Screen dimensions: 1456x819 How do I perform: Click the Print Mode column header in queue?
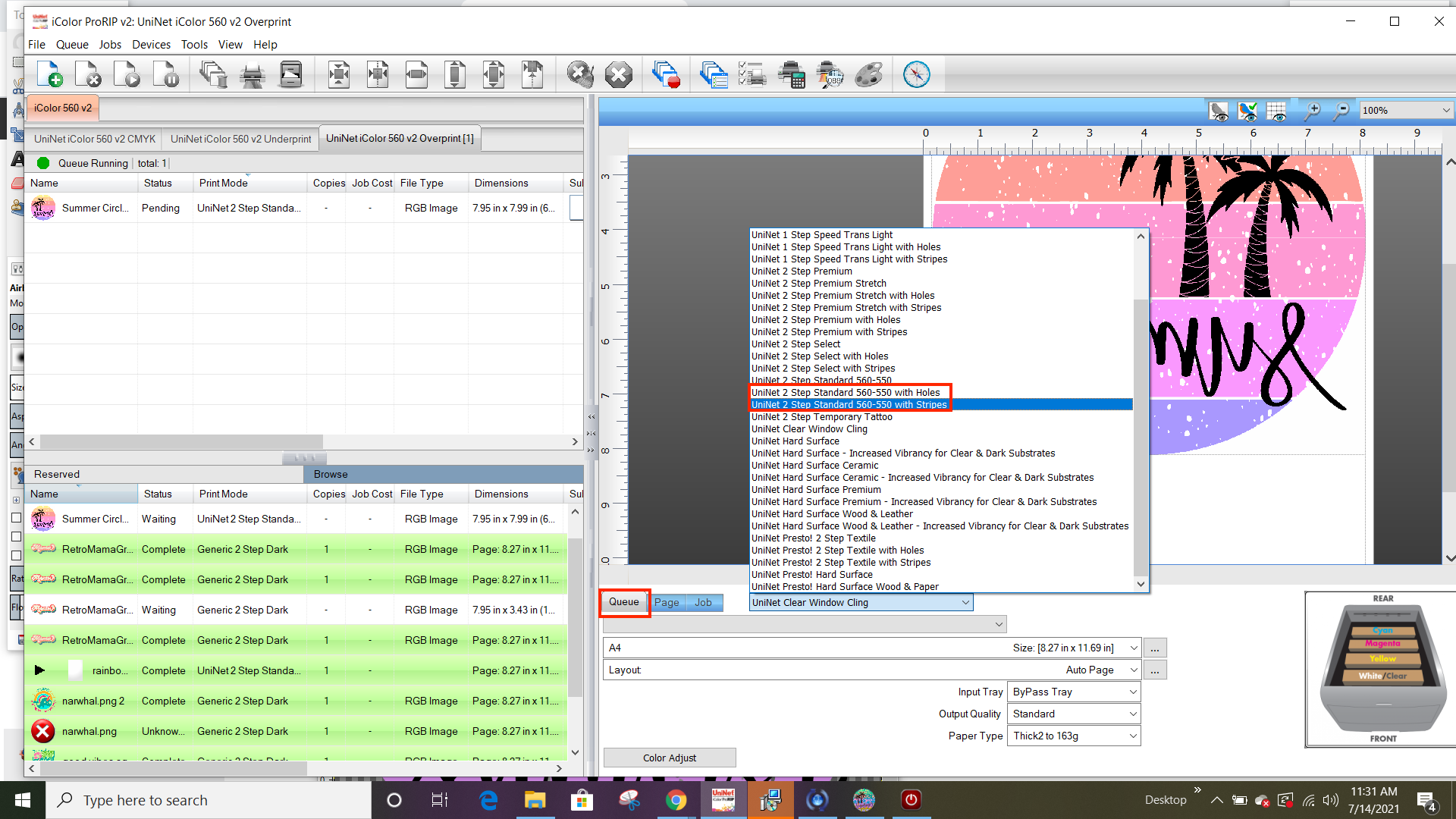coord(249,183)
